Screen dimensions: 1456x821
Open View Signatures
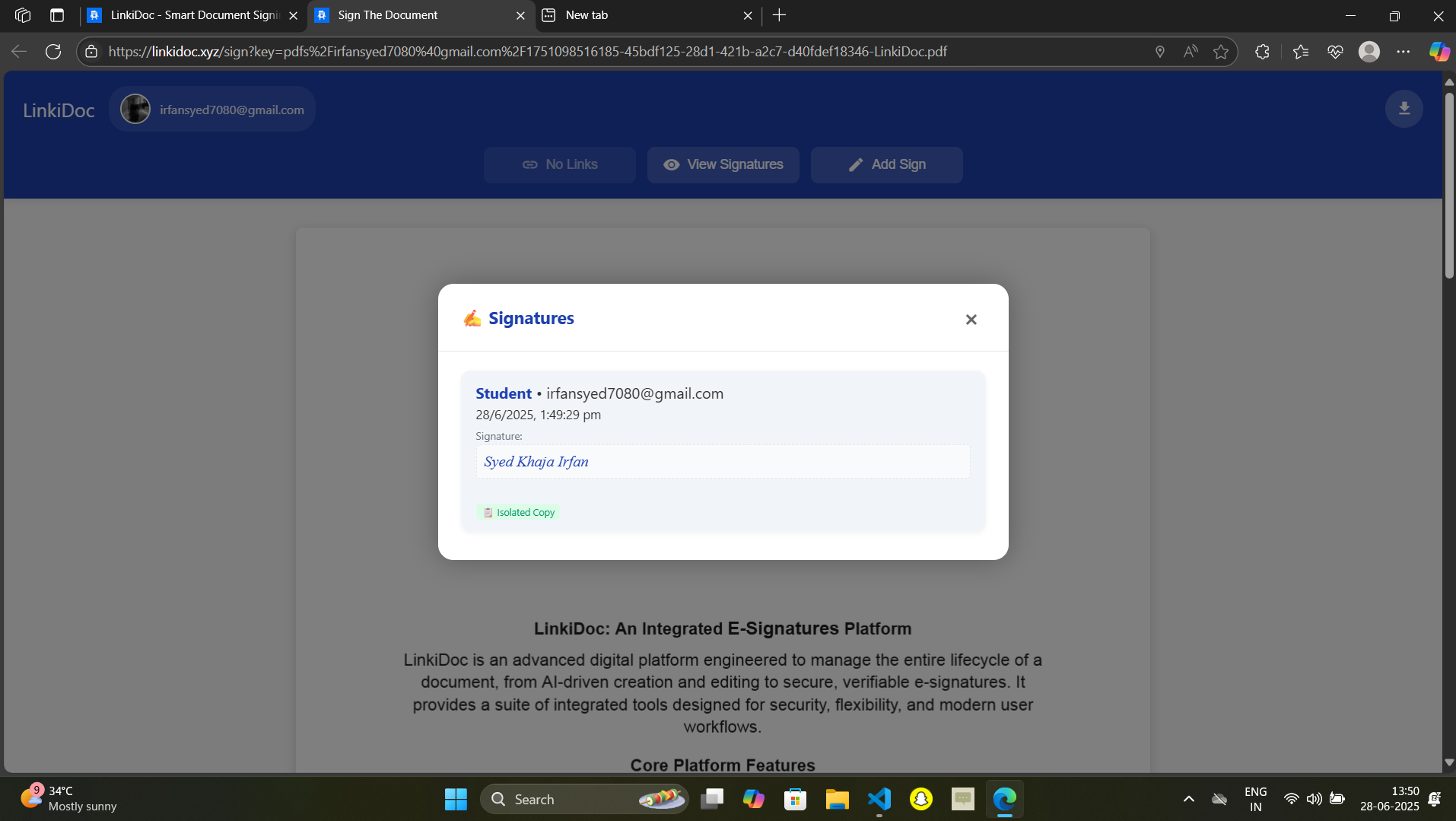pos(723,164)
